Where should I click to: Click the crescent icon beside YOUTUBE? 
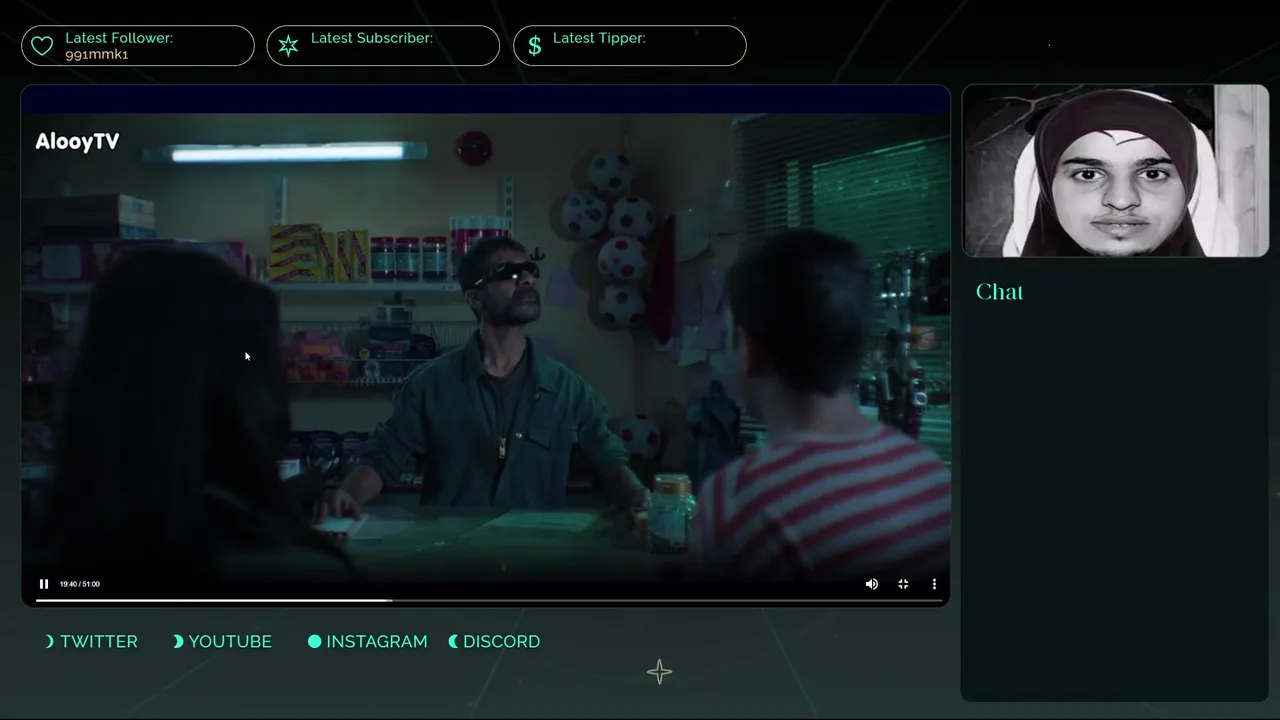(x=178, y=641)
